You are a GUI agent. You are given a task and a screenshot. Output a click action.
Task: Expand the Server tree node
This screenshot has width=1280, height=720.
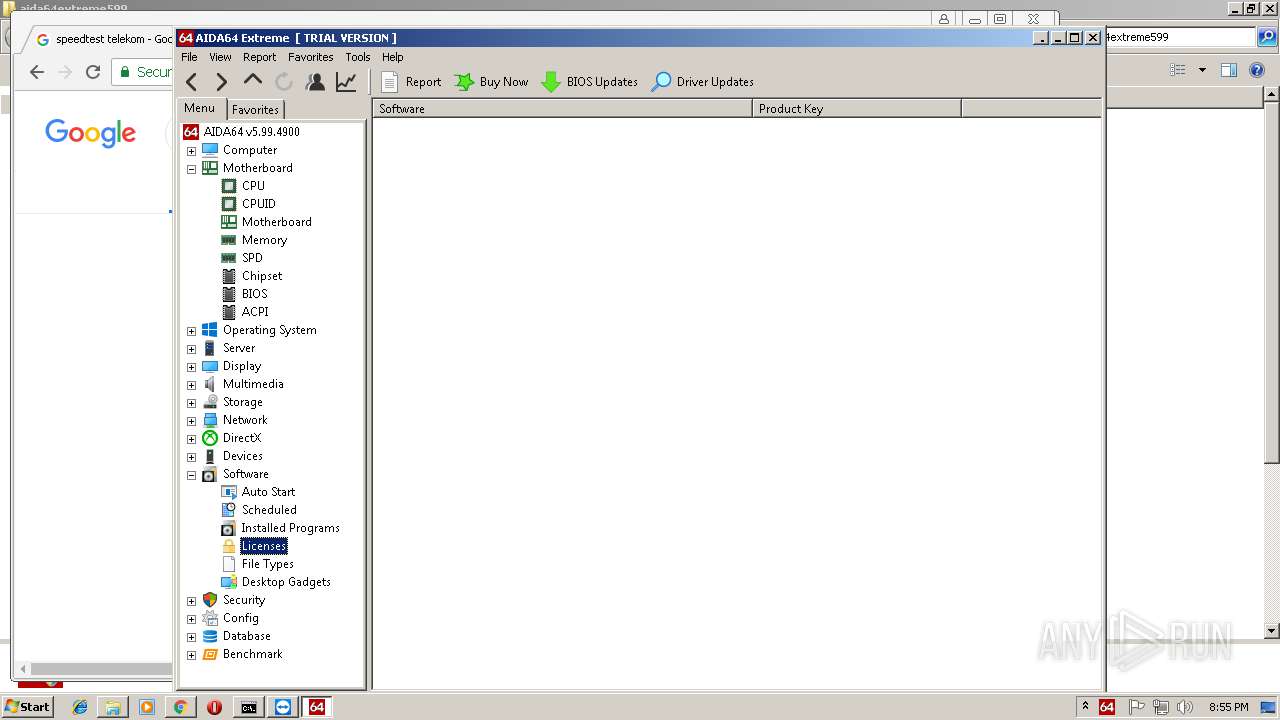pyautogui.click(x=192, y=349)
